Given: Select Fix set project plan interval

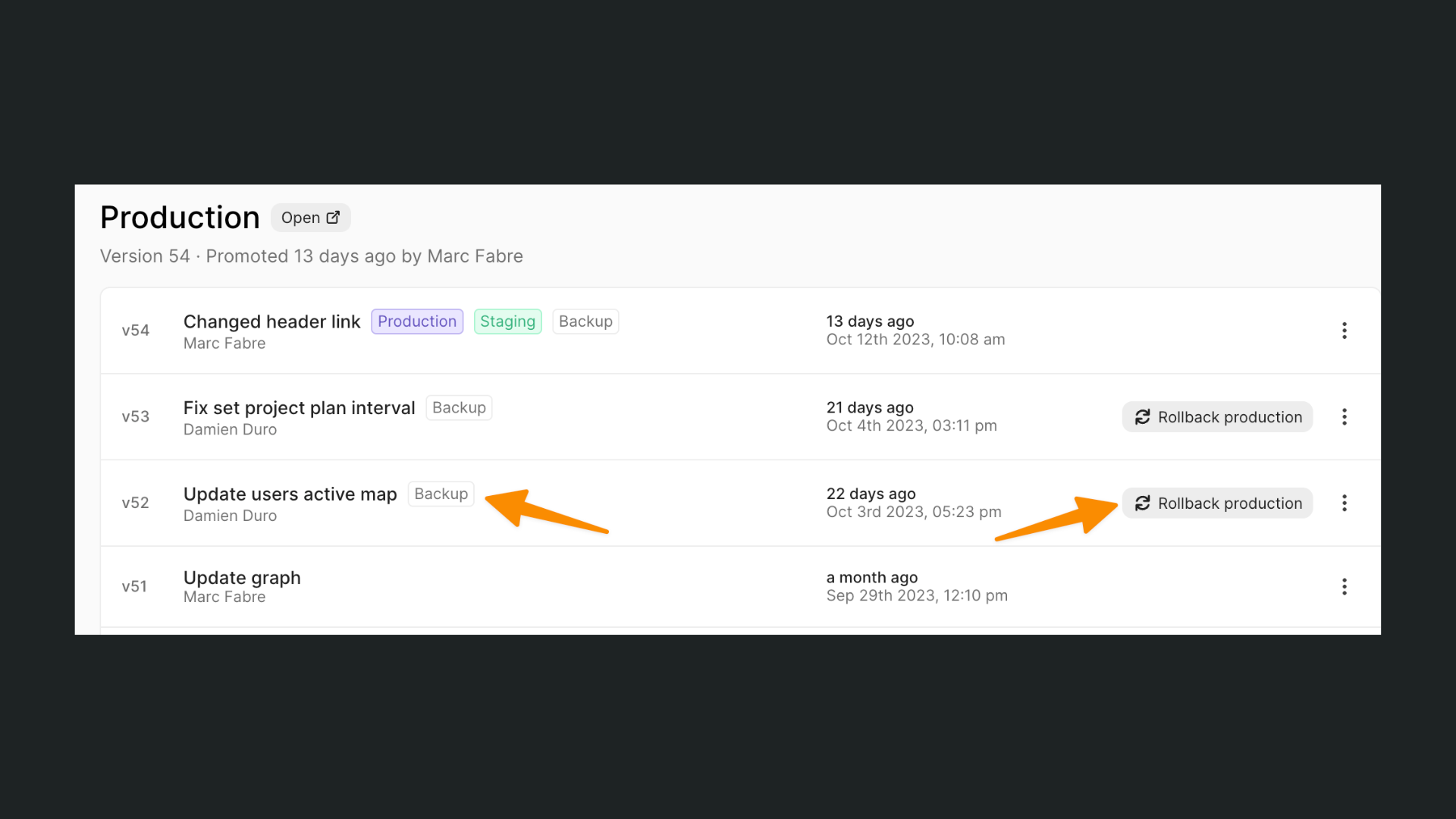Looking at the screenshot, I should pyautogui.click(x=299, y=408).
